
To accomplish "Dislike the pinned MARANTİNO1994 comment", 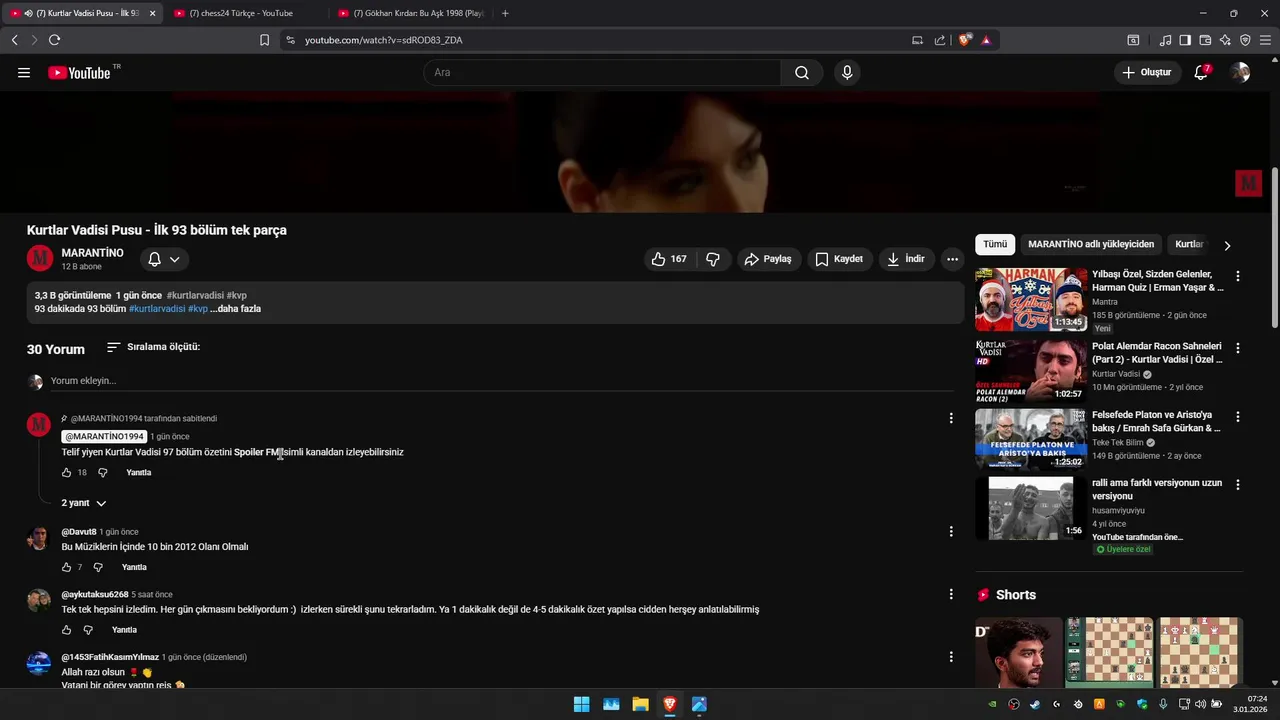I will 102,473.
